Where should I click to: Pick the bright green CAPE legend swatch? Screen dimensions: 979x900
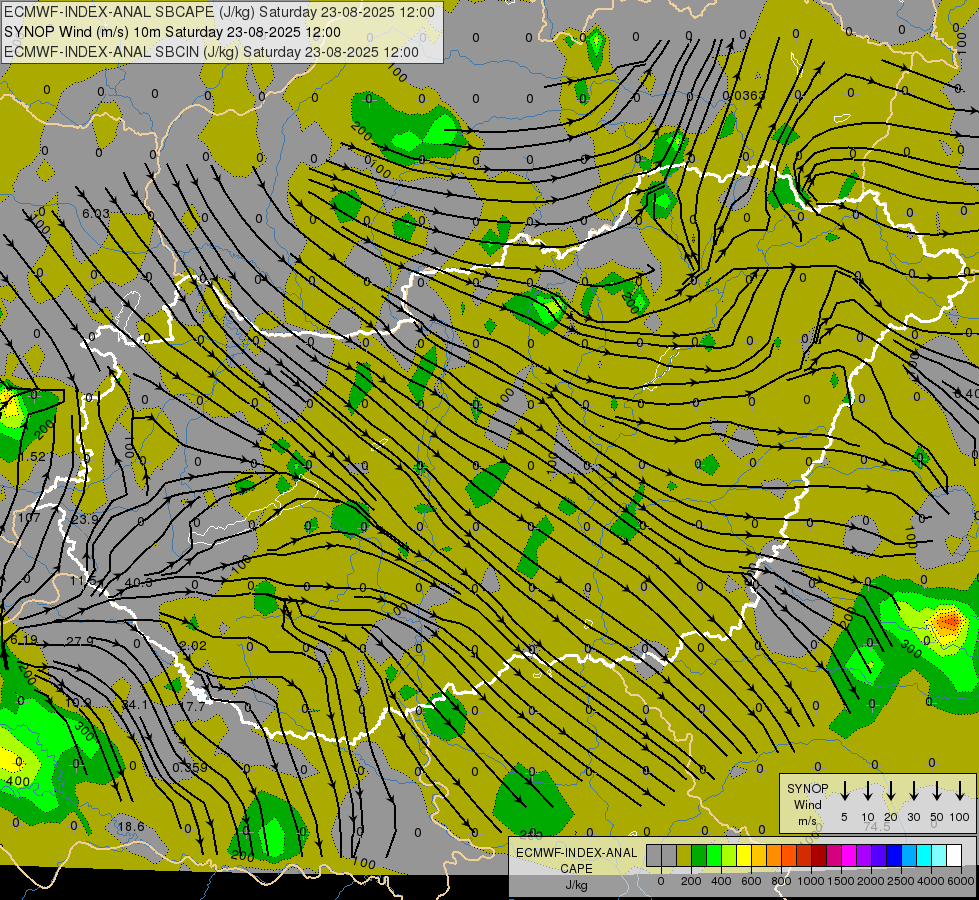point(714,855)
